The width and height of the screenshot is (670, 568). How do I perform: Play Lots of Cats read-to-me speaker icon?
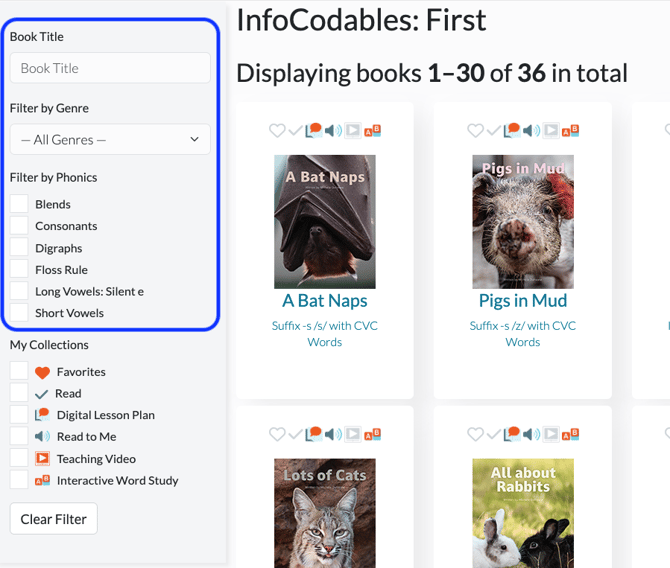[333, 434]
